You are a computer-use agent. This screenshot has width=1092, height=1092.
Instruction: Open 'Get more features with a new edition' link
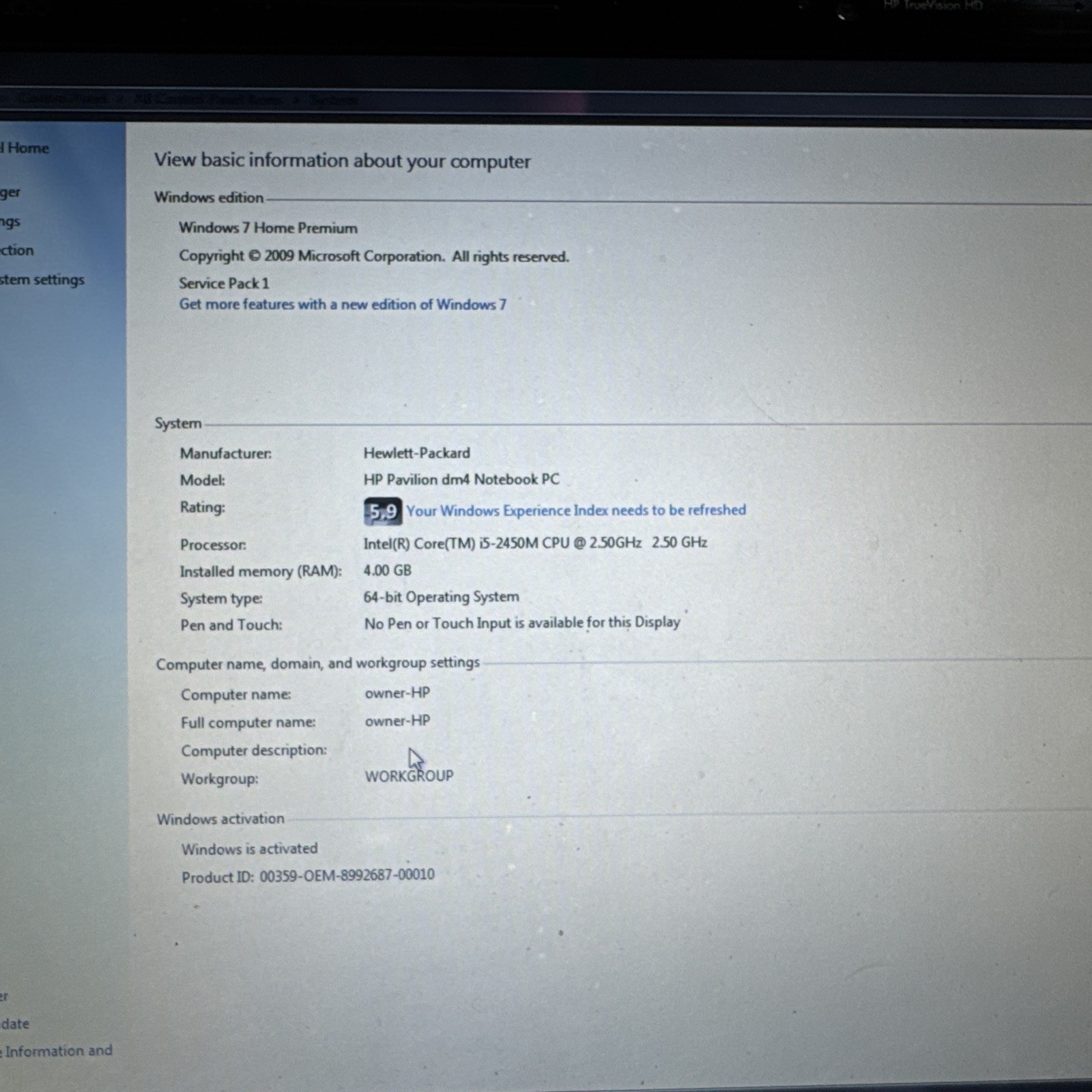[x=343, y=304]
